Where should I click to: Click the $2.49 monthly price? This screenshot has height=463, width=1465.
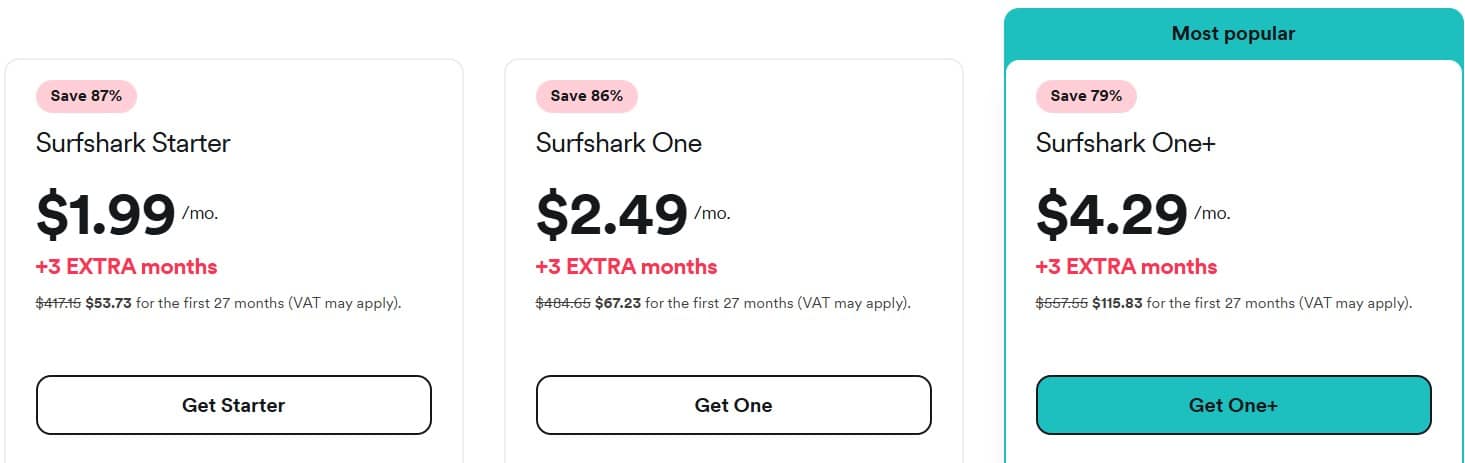[612, 214]
